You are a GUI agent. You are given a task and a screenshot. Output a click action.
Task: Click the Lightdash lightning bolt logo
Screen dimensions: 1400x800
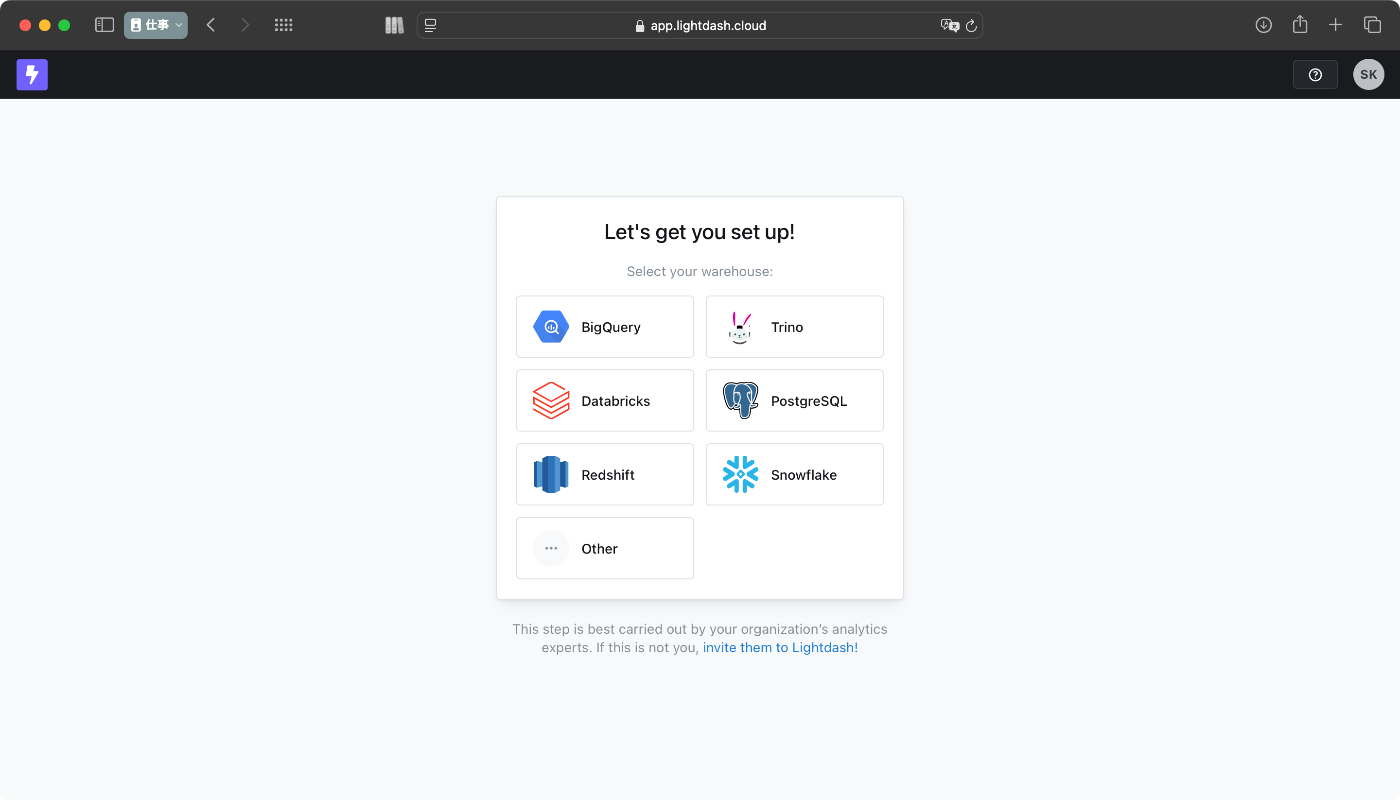(x=32, y=74)
